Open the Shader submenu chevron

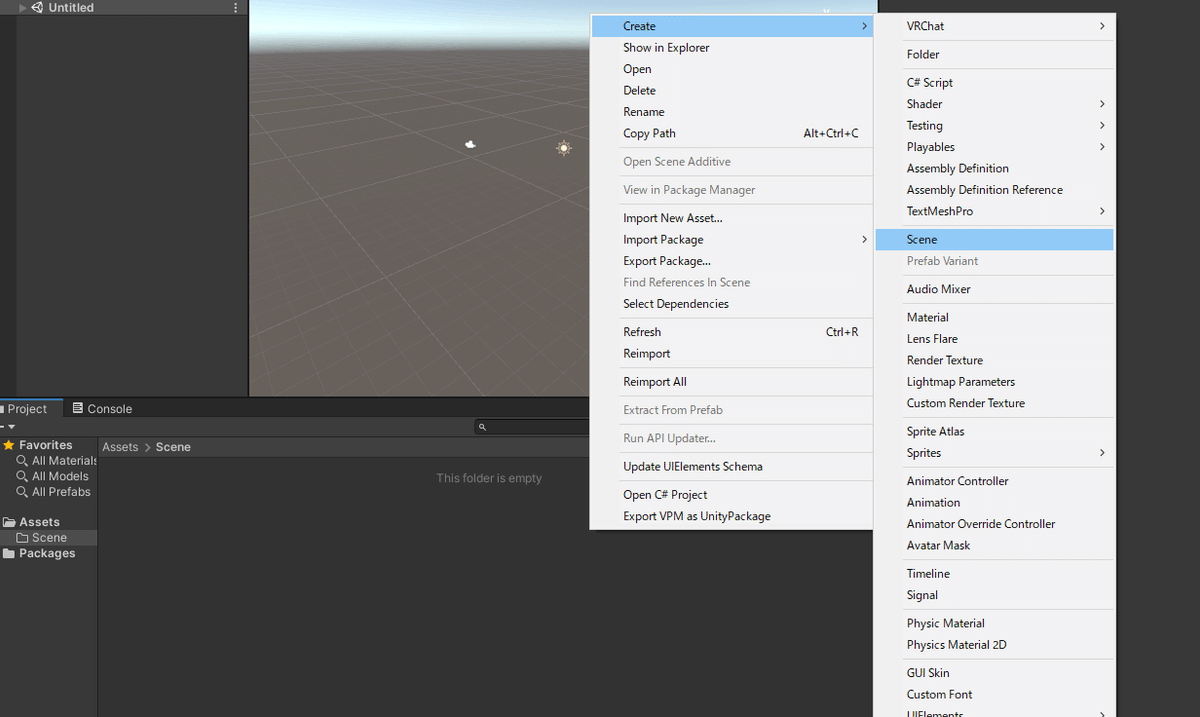(x=1102, y=103)
